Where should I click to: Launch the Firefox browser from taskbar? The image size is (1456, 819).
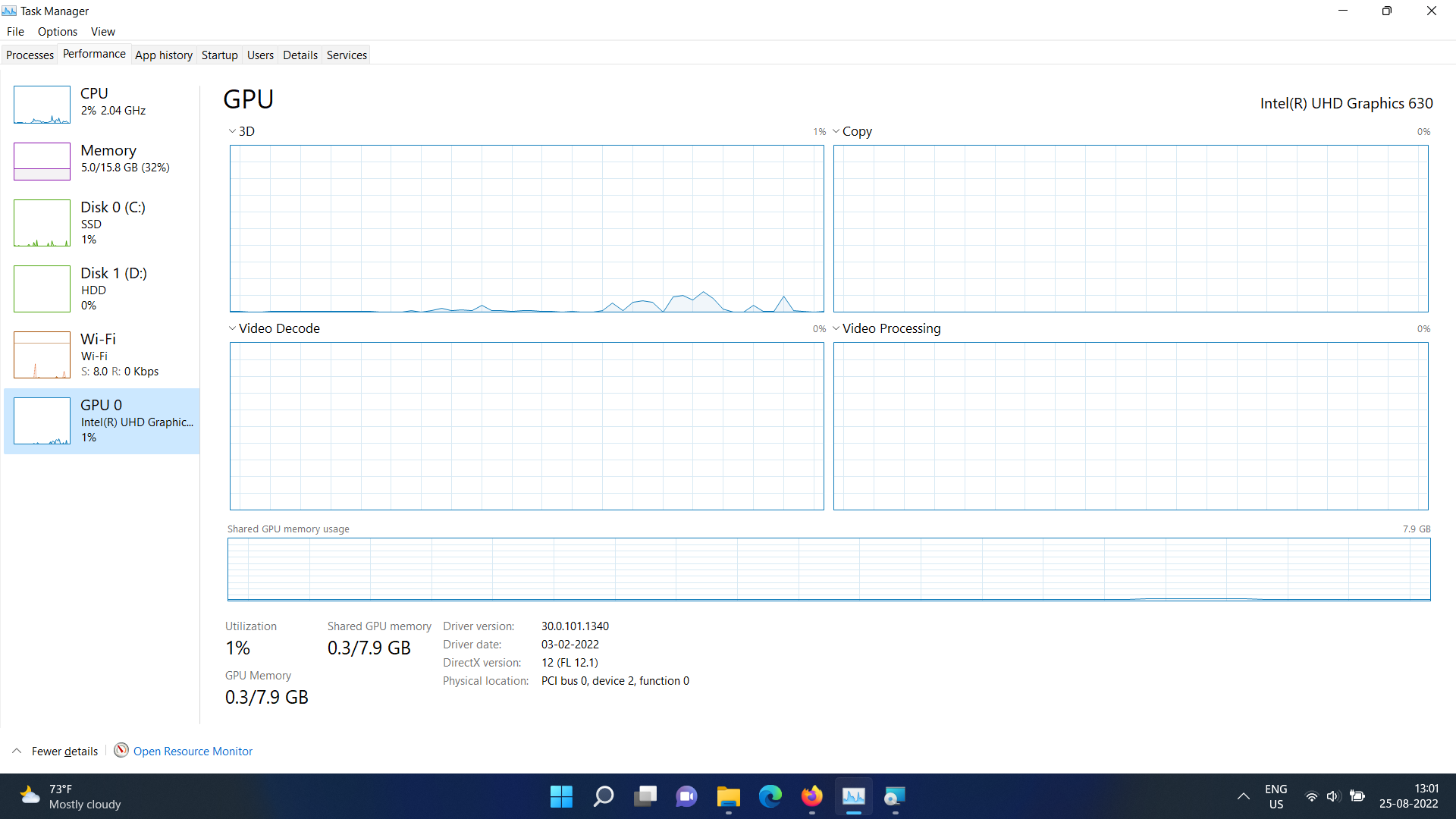811,796
